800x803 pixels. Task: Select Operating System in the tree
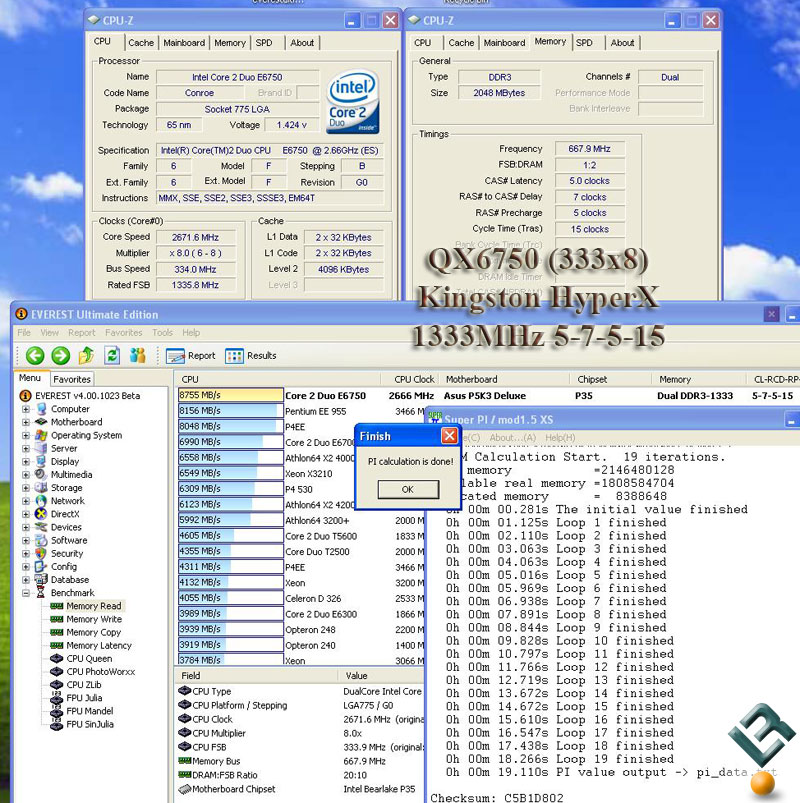click(87, 435)
